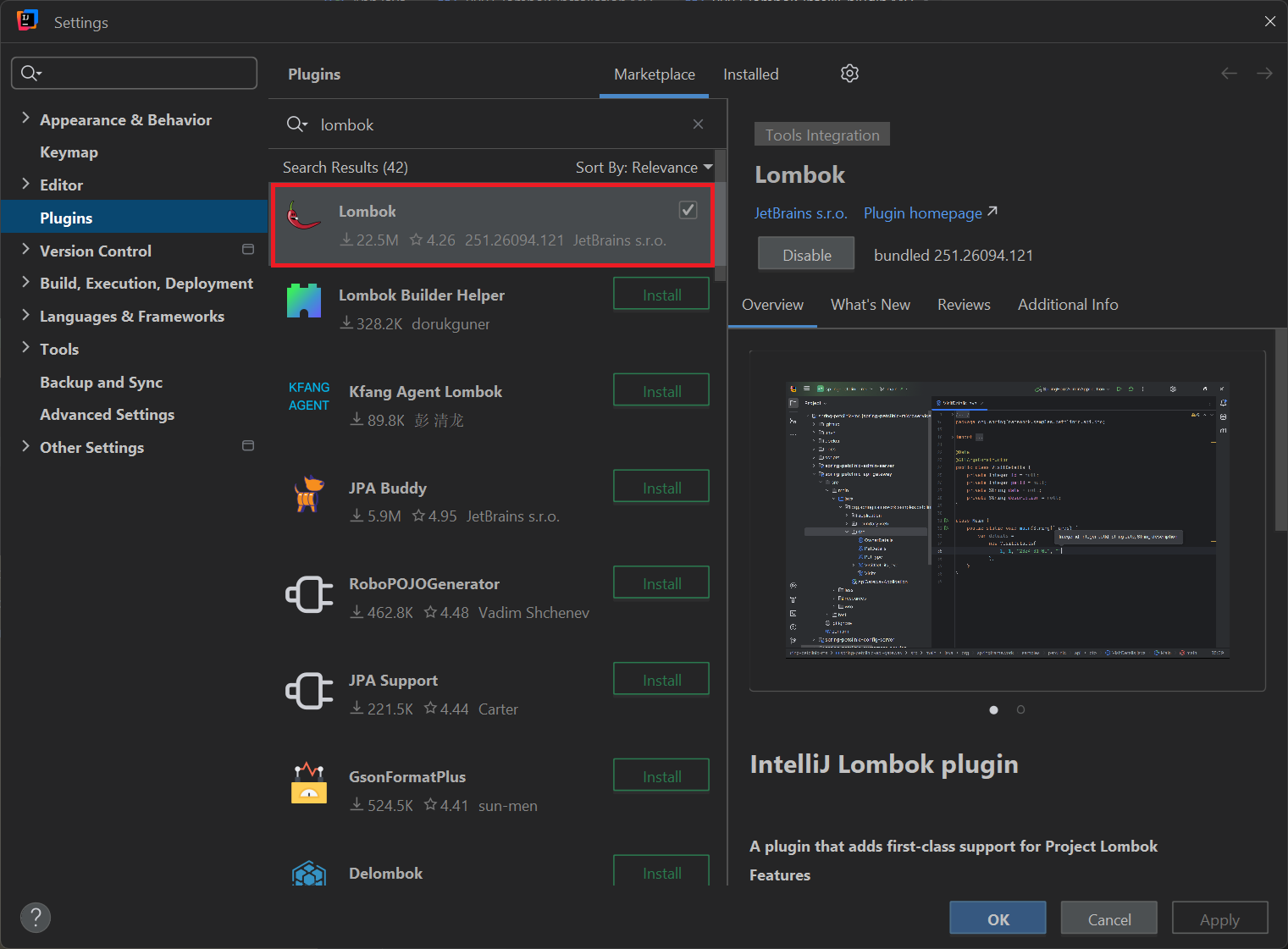Expand Build, Execution, Deployment section

point(25,283)
